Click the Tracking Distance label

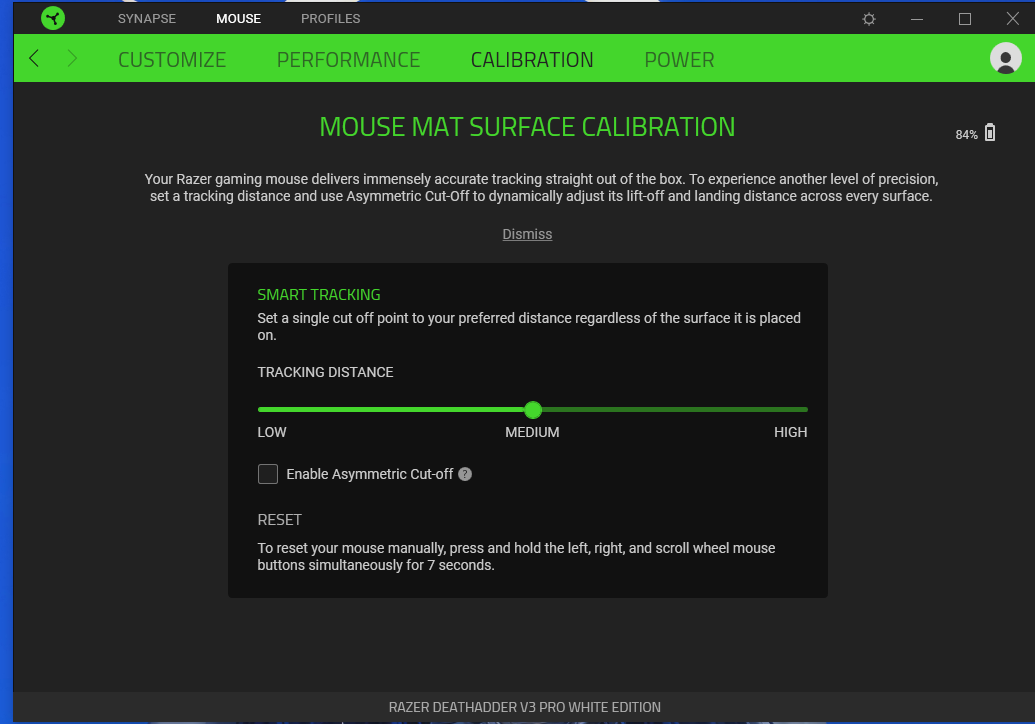[x=325, y=372]
